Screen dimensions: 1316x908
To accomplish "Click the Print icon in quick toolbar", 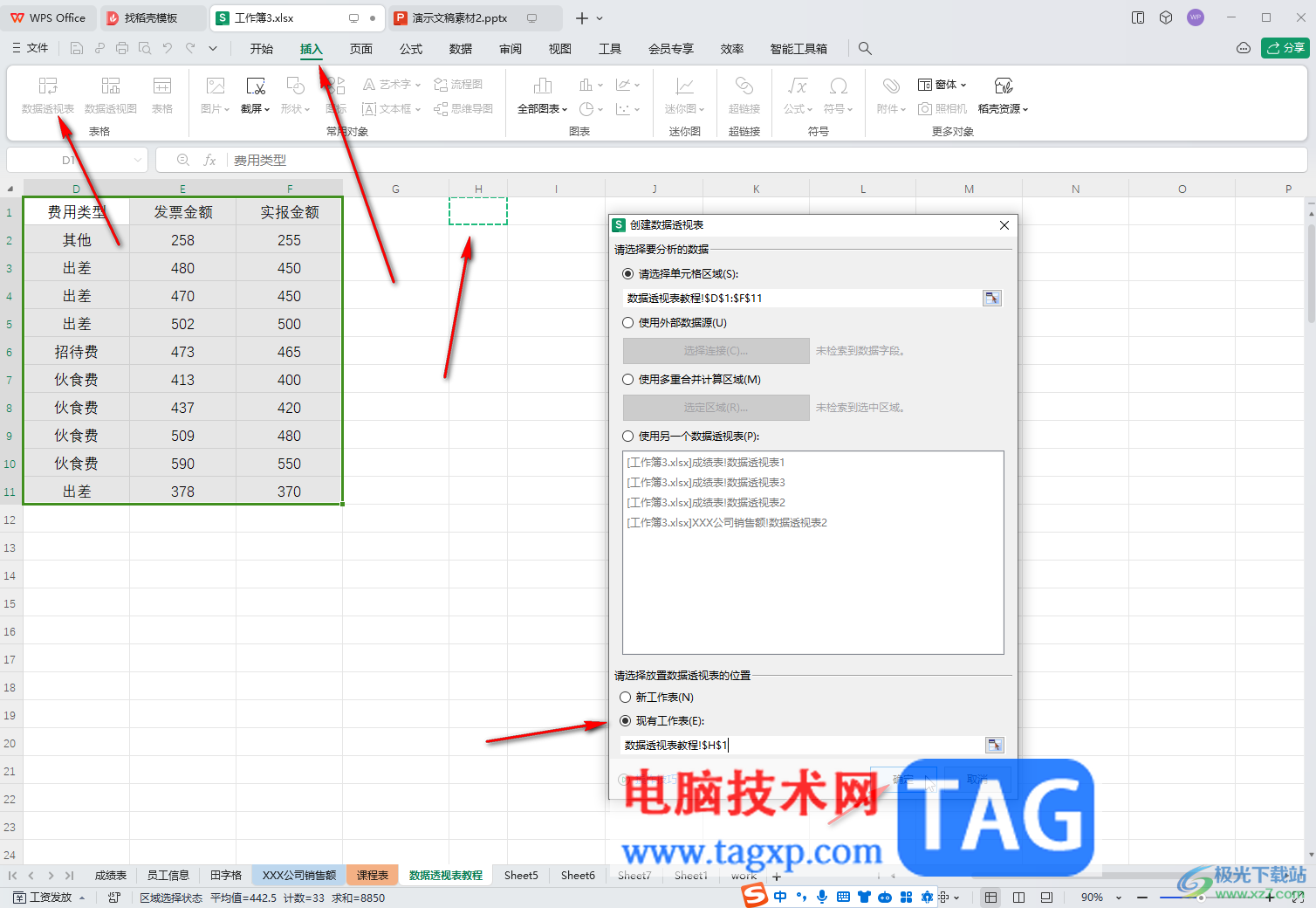I will [x=122, y=49].
